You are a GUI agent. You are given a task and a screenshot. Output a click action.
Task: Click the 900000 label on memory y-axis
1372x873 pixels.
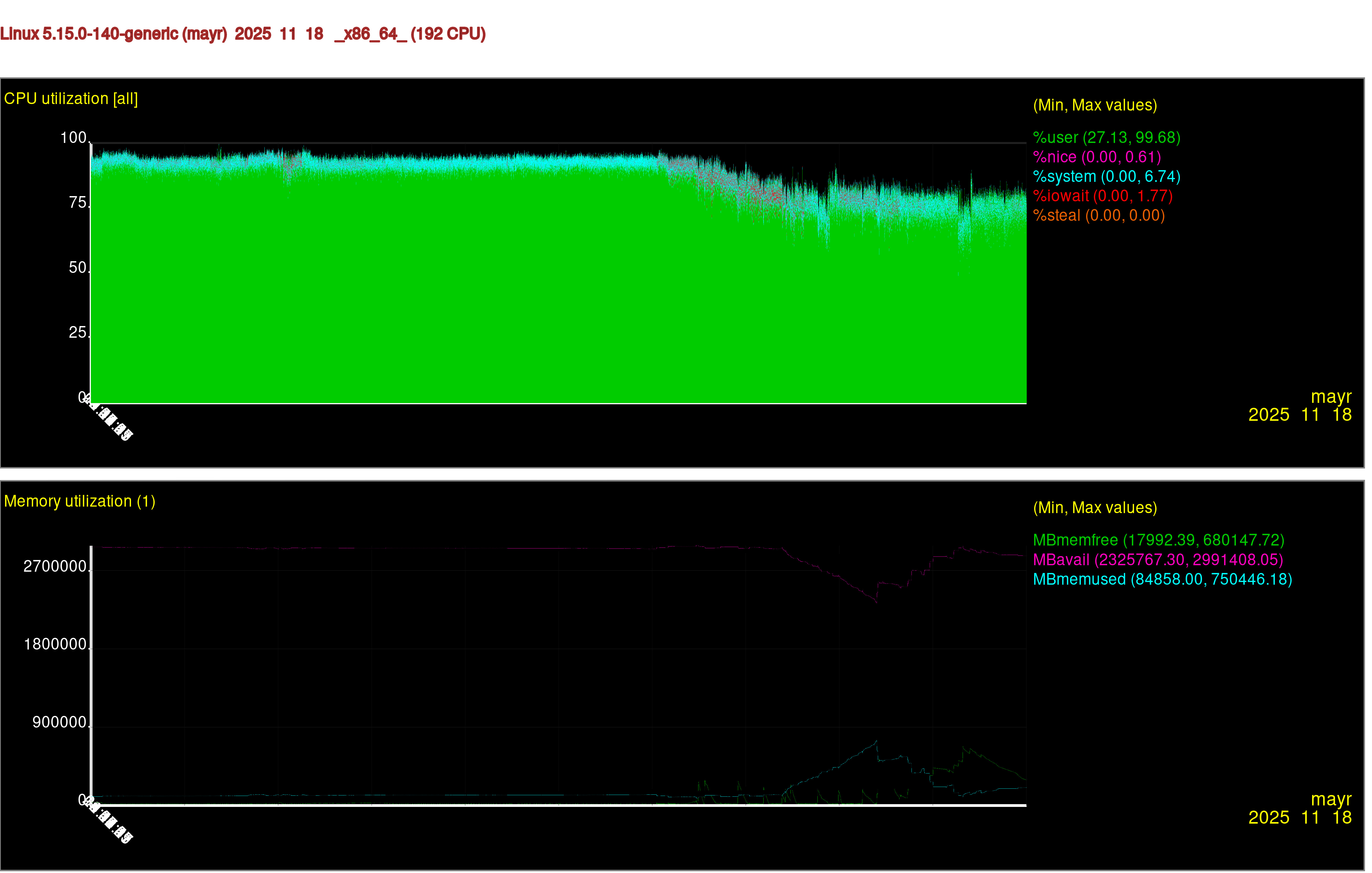pos(59,723)
